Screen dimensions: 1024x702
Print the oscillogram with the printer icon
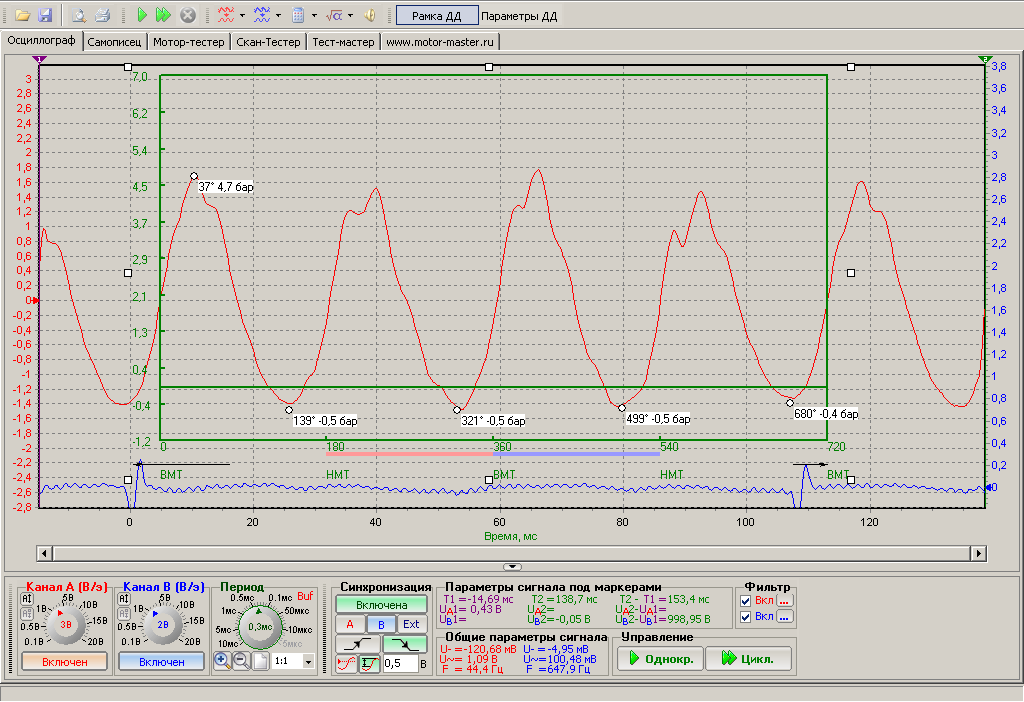(x=102, y=15)
